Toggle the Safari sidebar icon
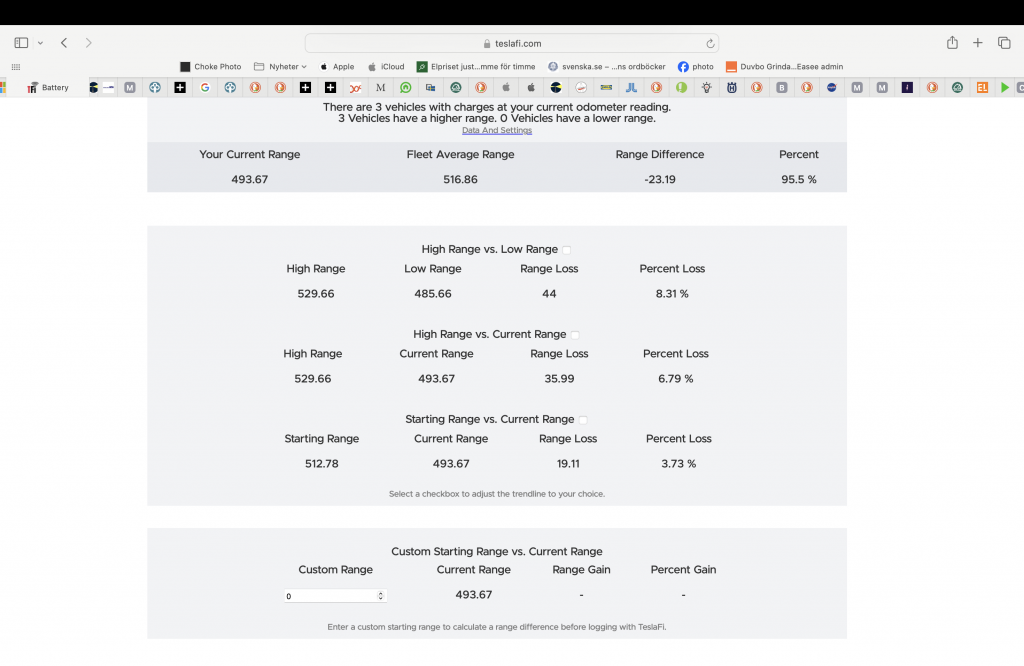 tap(21, 43)
